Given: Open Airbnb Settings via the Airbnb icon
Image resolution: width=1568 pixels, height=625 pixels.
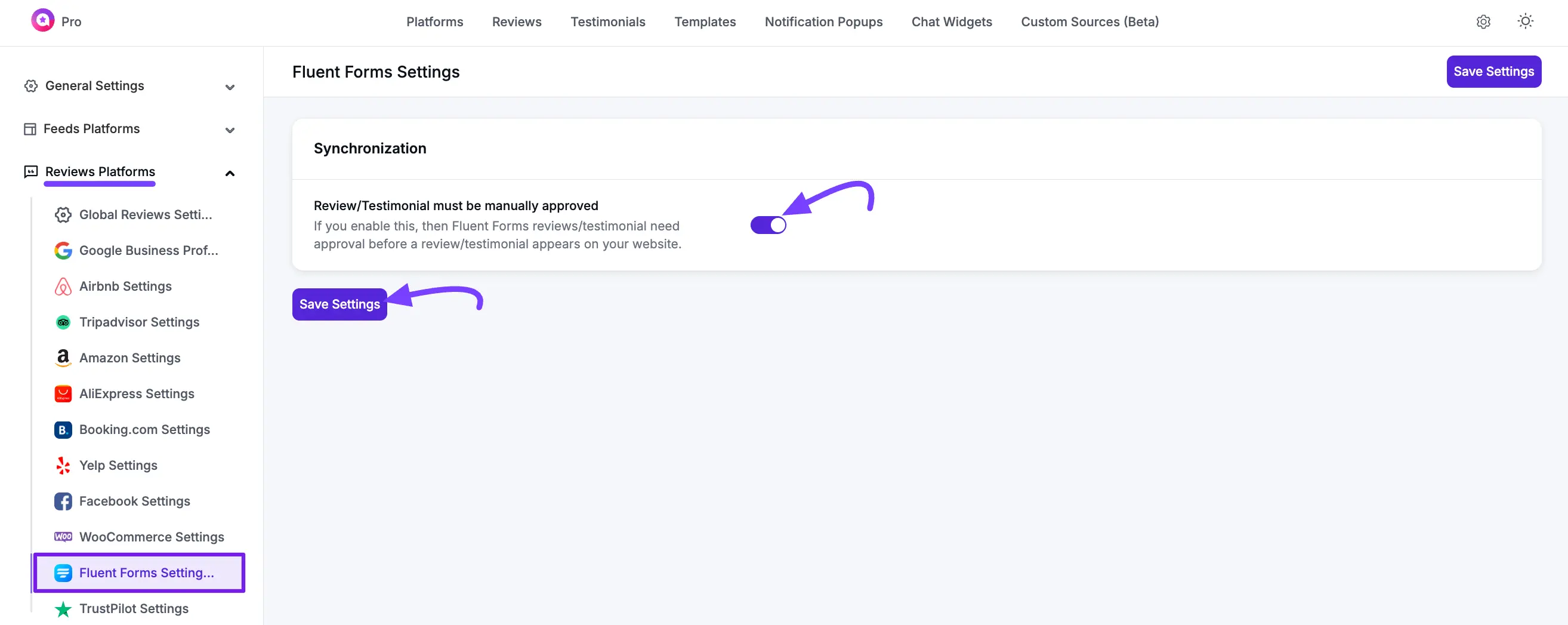Looking at the screenshot, I should click(x=63, y=287).
